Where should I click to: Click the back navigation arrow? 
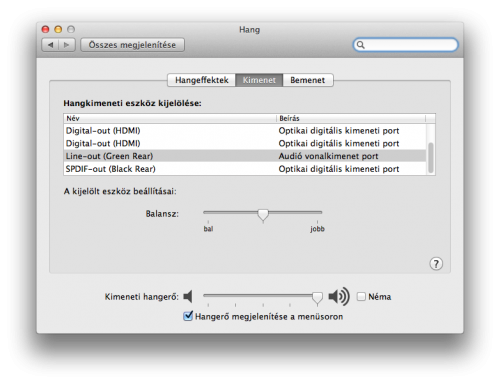[50, 45]
